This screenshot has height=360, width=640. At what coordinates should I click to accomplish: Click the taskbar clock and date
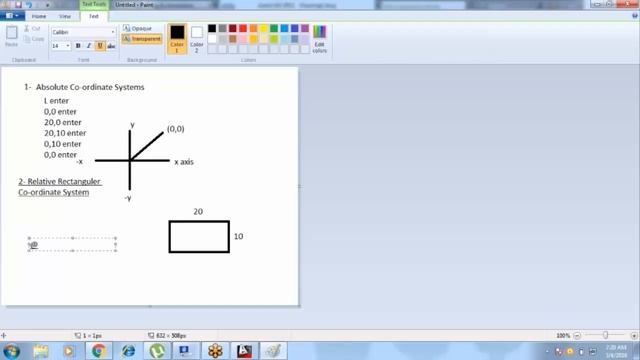coord(616,351)
